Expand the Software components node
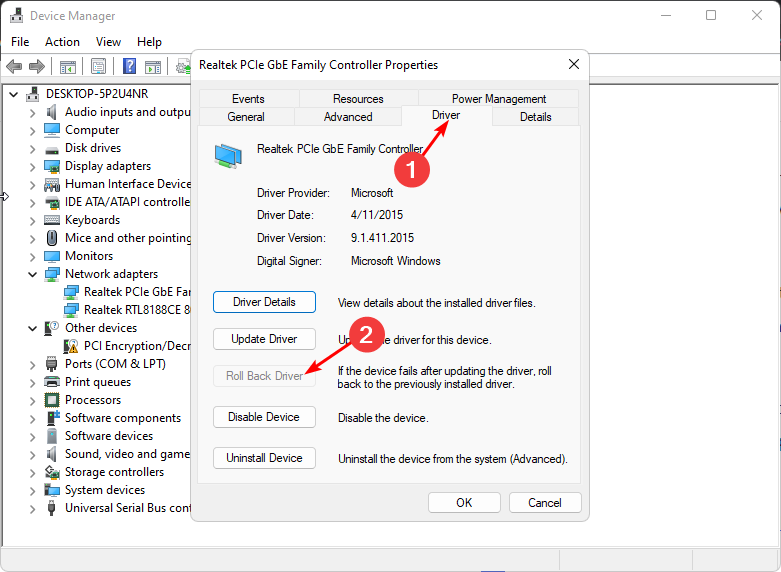This screenshot has height=572, width=781. click(33, 419)
